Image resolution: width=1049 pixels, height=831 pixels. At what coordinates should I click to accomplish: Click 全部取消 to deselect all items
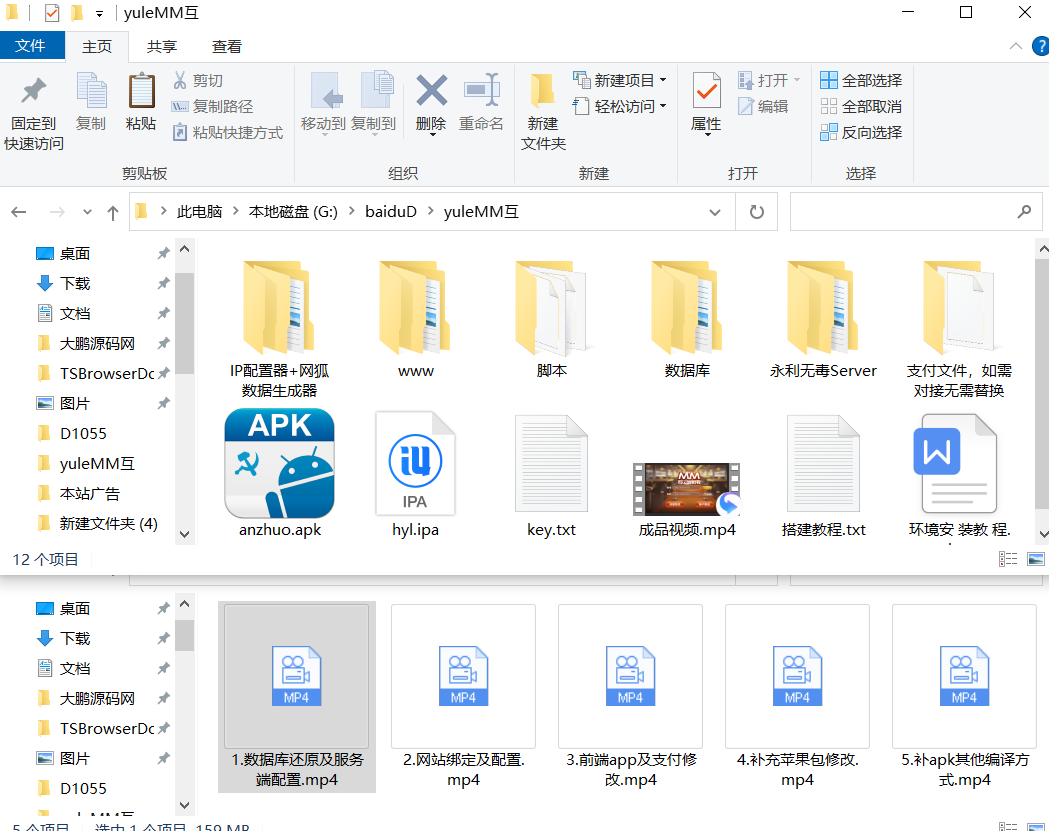pos(858,105)
